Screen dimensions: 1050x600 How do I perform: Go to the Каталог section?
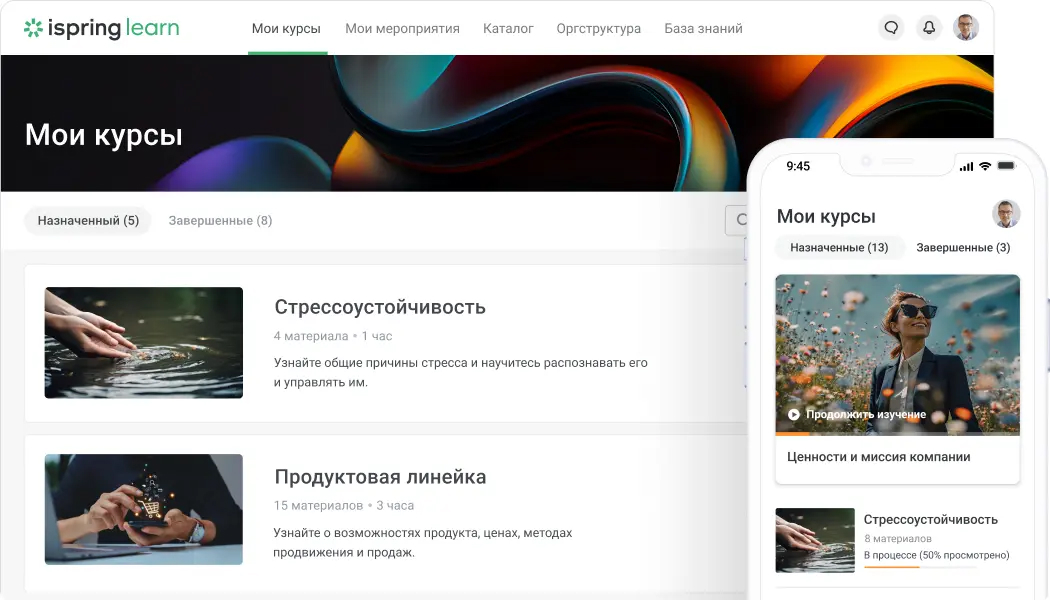[x=508, y=29]
